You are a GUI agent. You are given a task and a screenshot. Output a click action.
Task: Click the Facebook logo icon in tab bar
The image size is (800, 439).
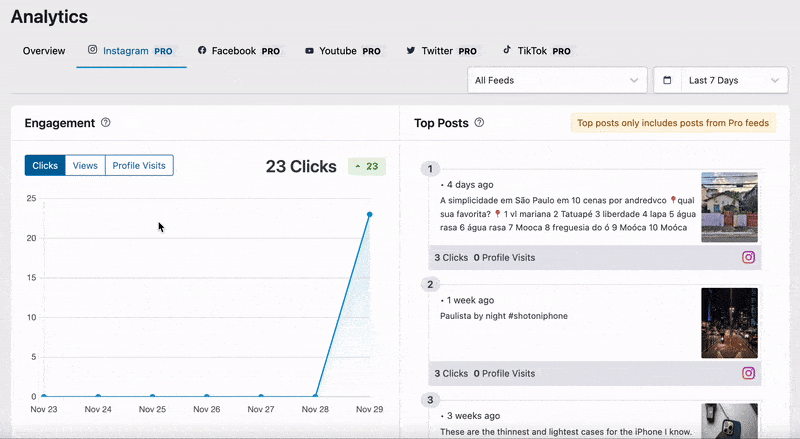(x=202, y=50)
